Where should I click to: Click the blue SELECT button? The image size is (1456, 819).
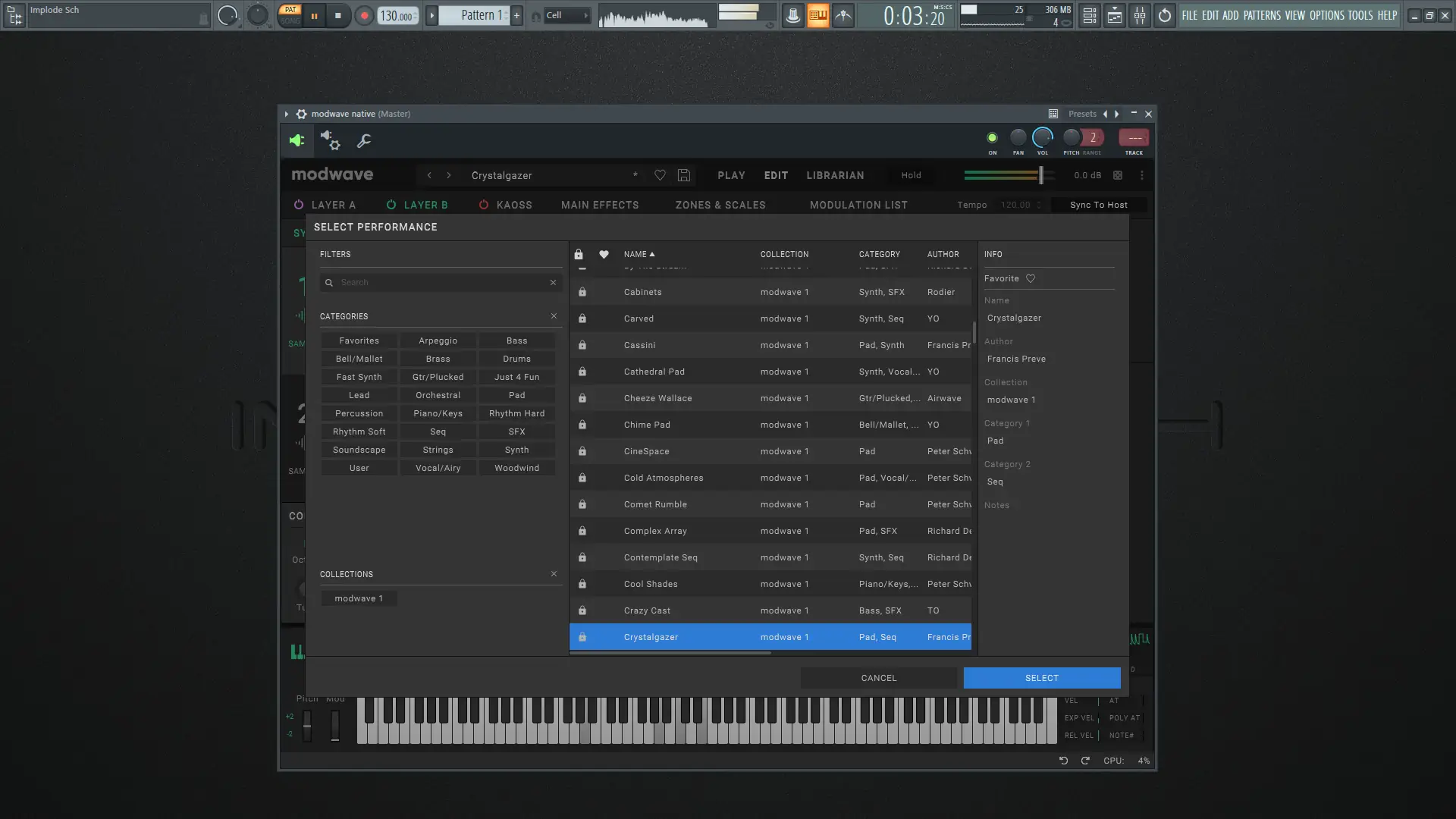(x=1041, y=678)
